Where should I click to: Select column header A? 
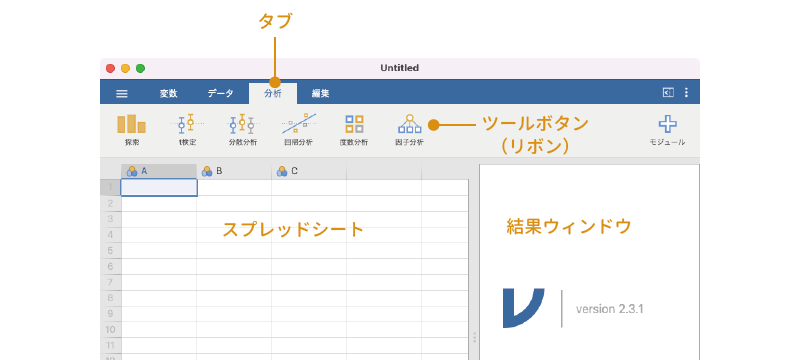tap(159, 171)
